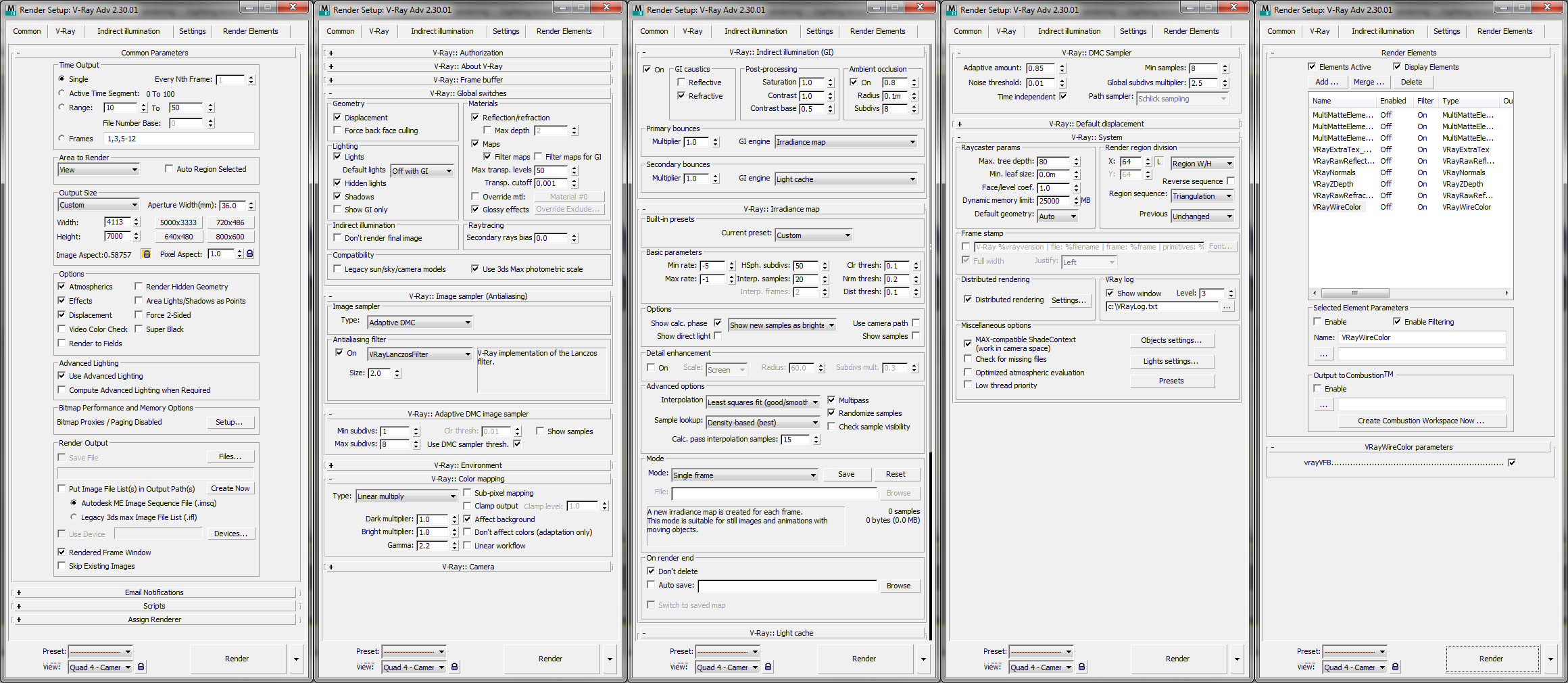Click the selected element Name field VRayWireColor
This screenshot has height=683, width=1568.
pyautogui.click(x=1423, y=337)
